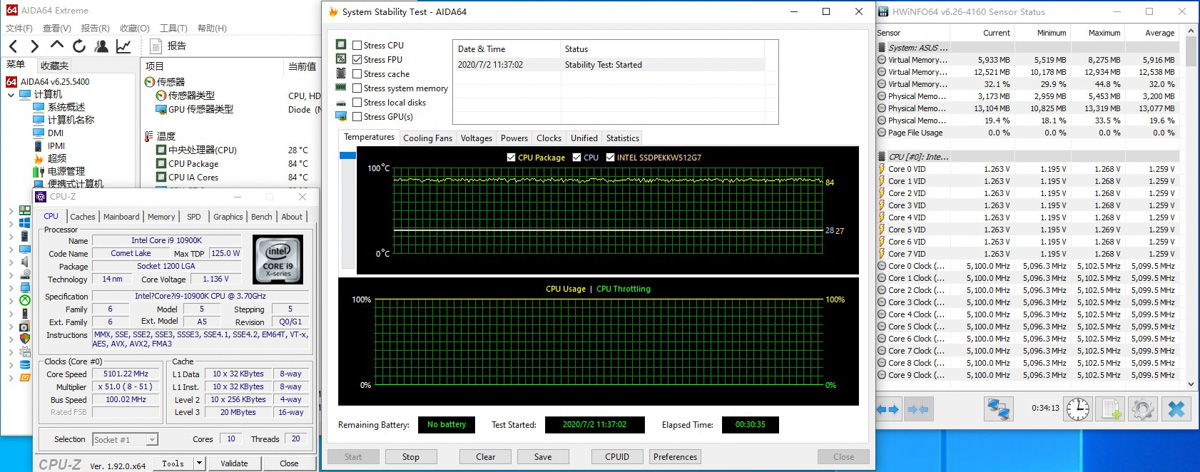This screenshot has width=1200, height=472.
Task: Enable the Stress system memory checkbox
Action: [x=357, y=88]
